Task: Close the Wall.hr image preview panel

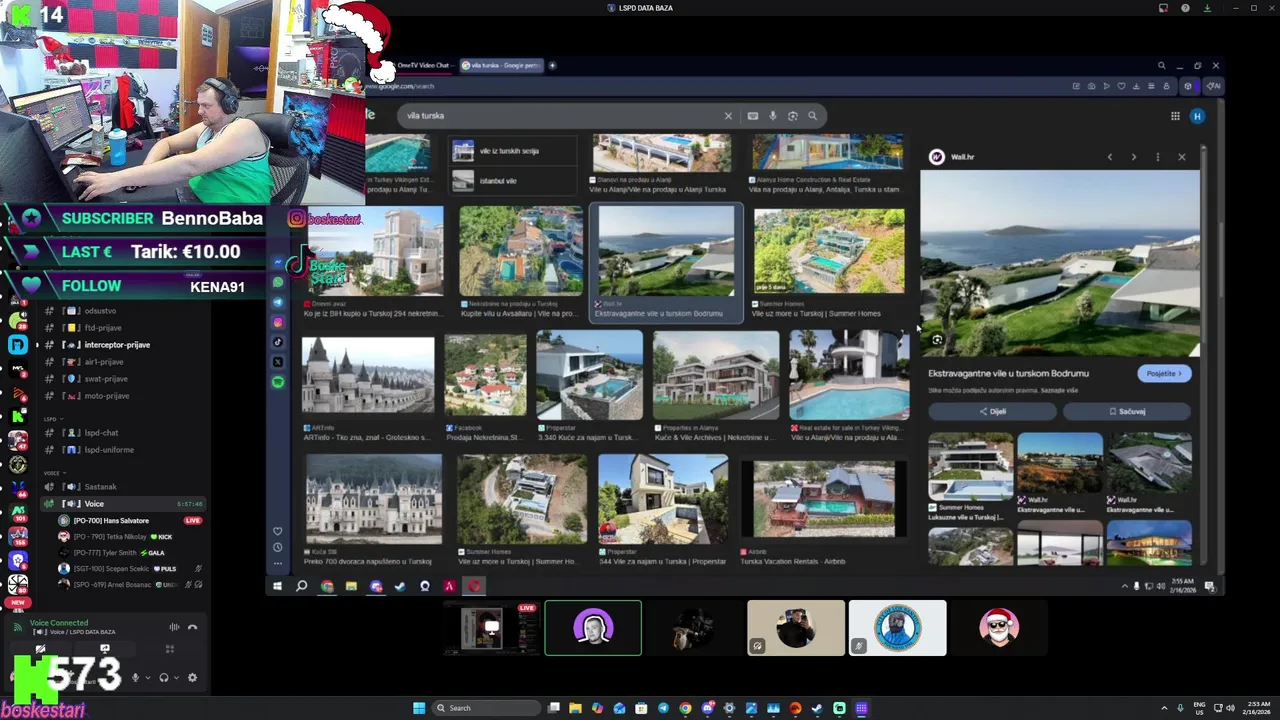Action: tap(1181, 157)
